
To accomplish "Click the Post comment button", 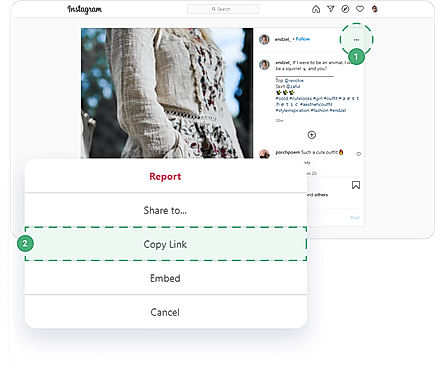I will (x=355, y=218).
